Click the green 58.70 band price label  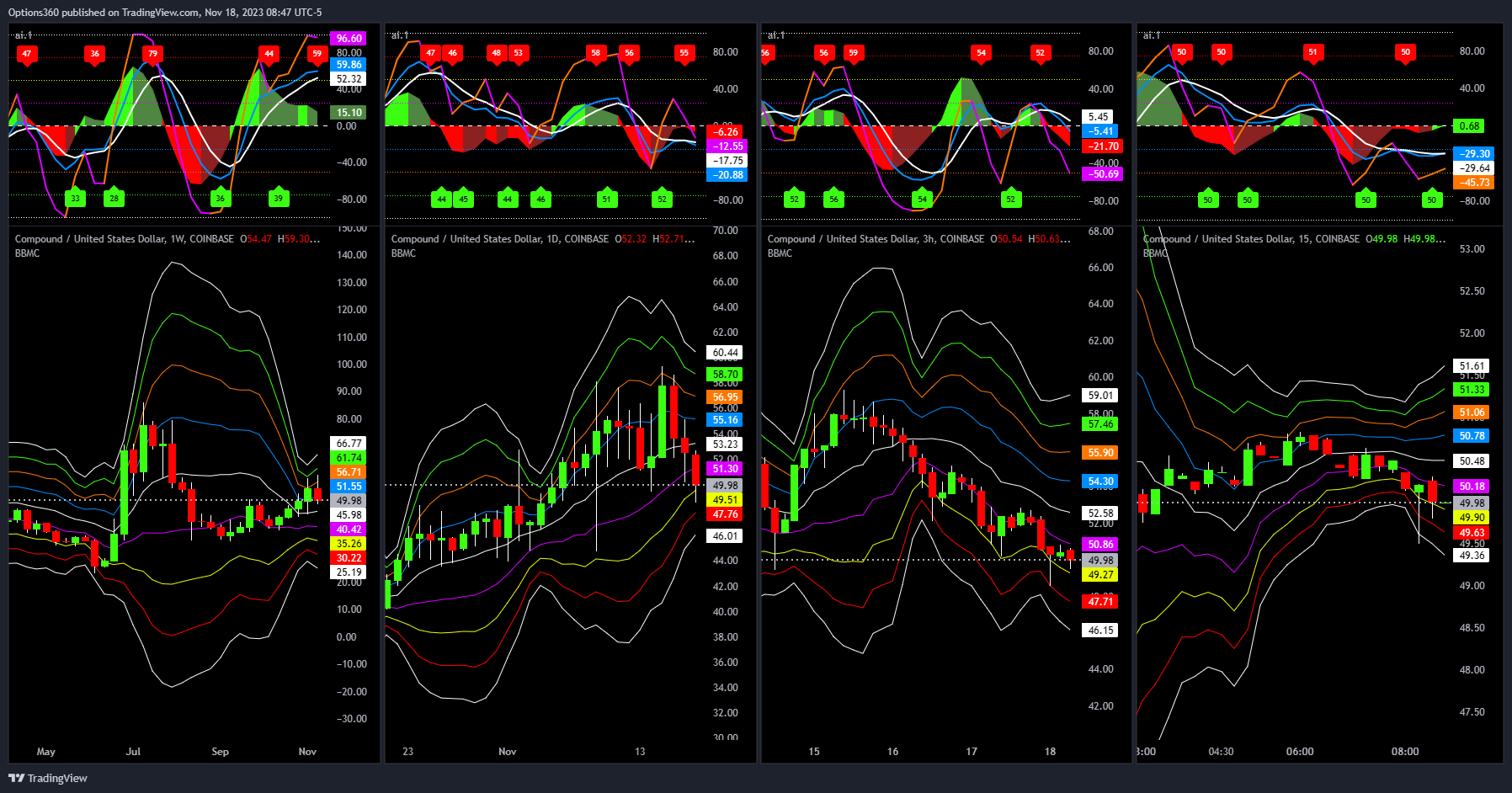(x=725, y=375)
